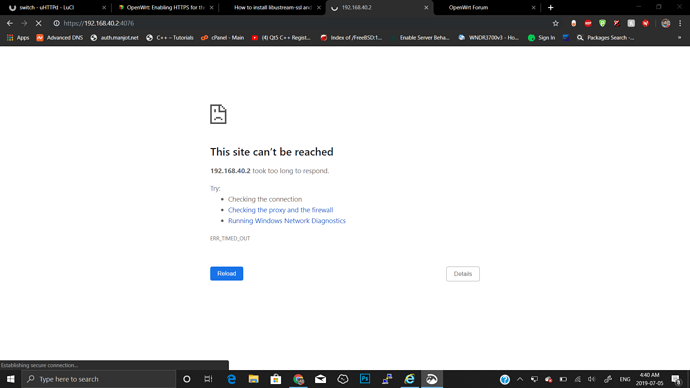Launch Photoshop from the taskbar
Viewport: 690px width, 388px height.
pos(365,379)
